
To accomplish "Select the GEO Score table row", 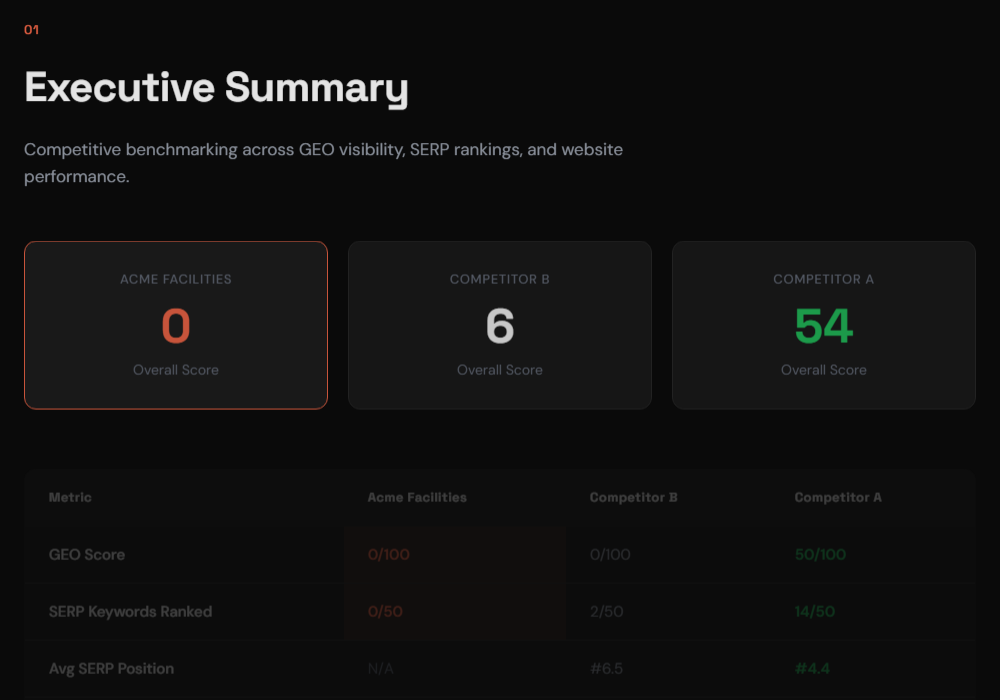I will [500, 554].
